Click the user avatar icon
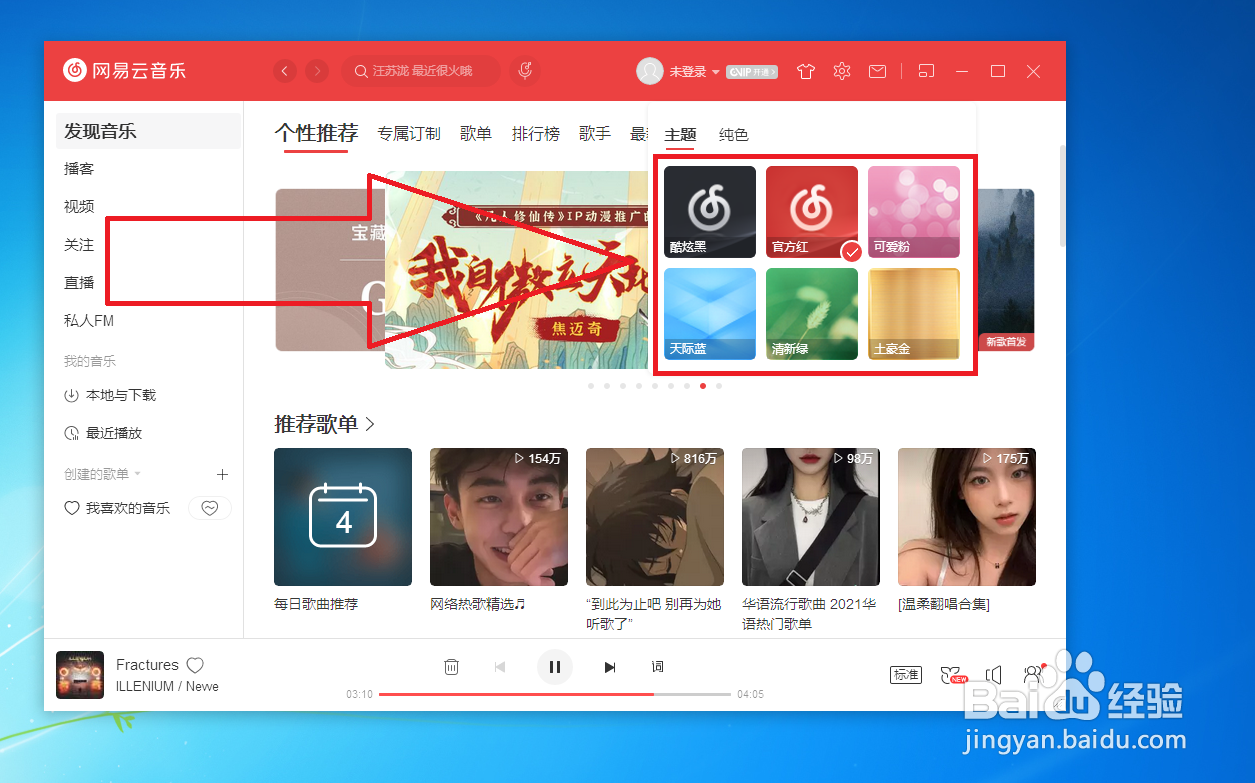Viewport: 1255px width, 783px height. (650, 71)
